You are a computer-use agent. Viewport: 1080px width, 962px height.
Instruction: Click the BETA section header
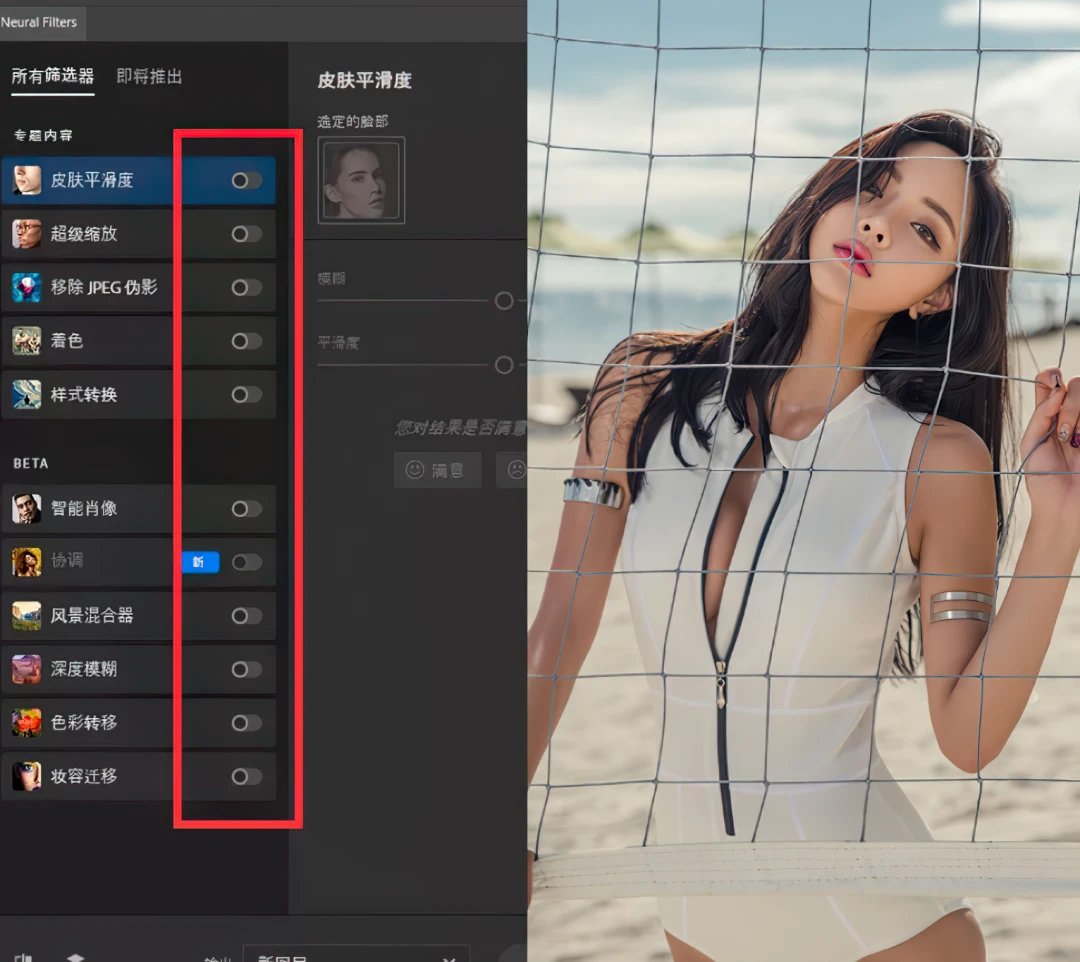point(31,463)
